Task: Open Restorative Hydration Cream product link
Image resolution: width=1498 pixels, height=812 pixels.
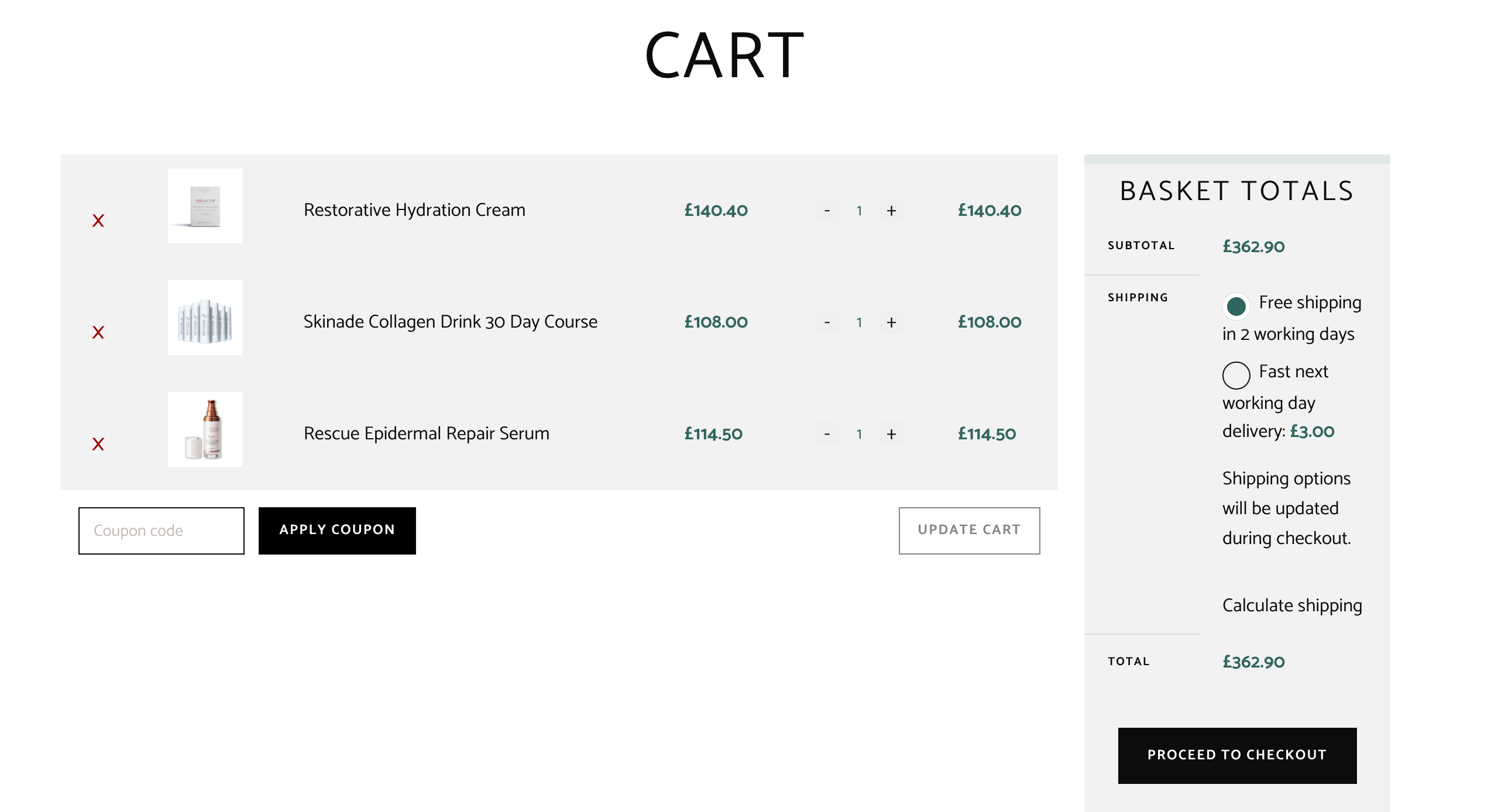Action: pyautogui.click(x=414, y=210)
